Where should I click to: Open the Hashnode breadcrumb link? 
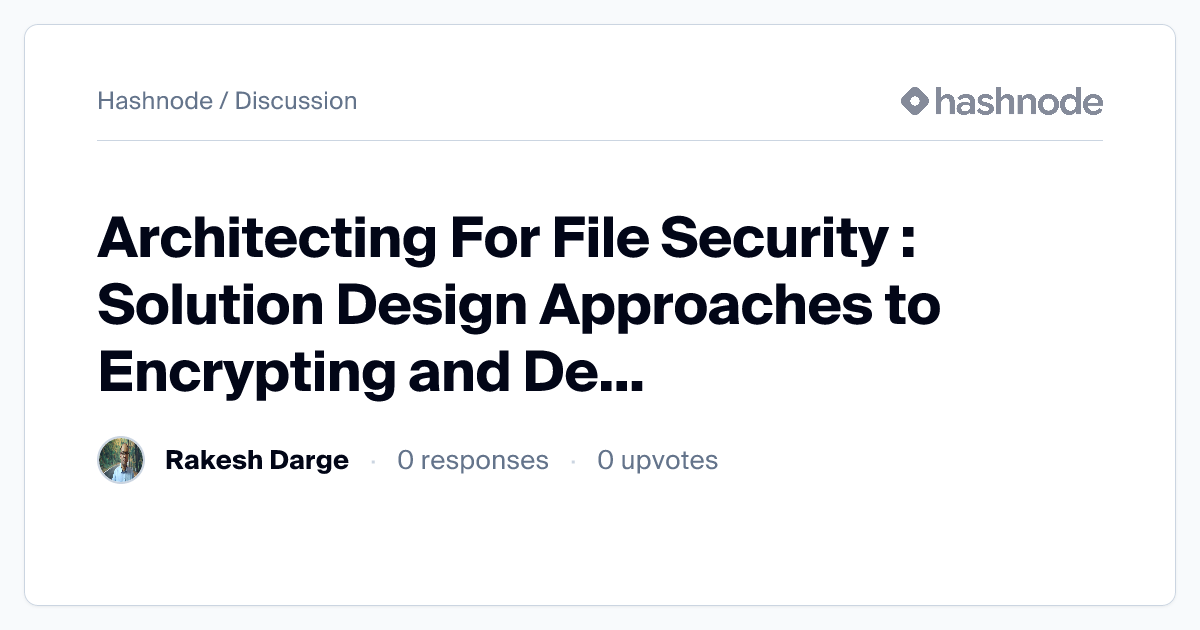155,101
